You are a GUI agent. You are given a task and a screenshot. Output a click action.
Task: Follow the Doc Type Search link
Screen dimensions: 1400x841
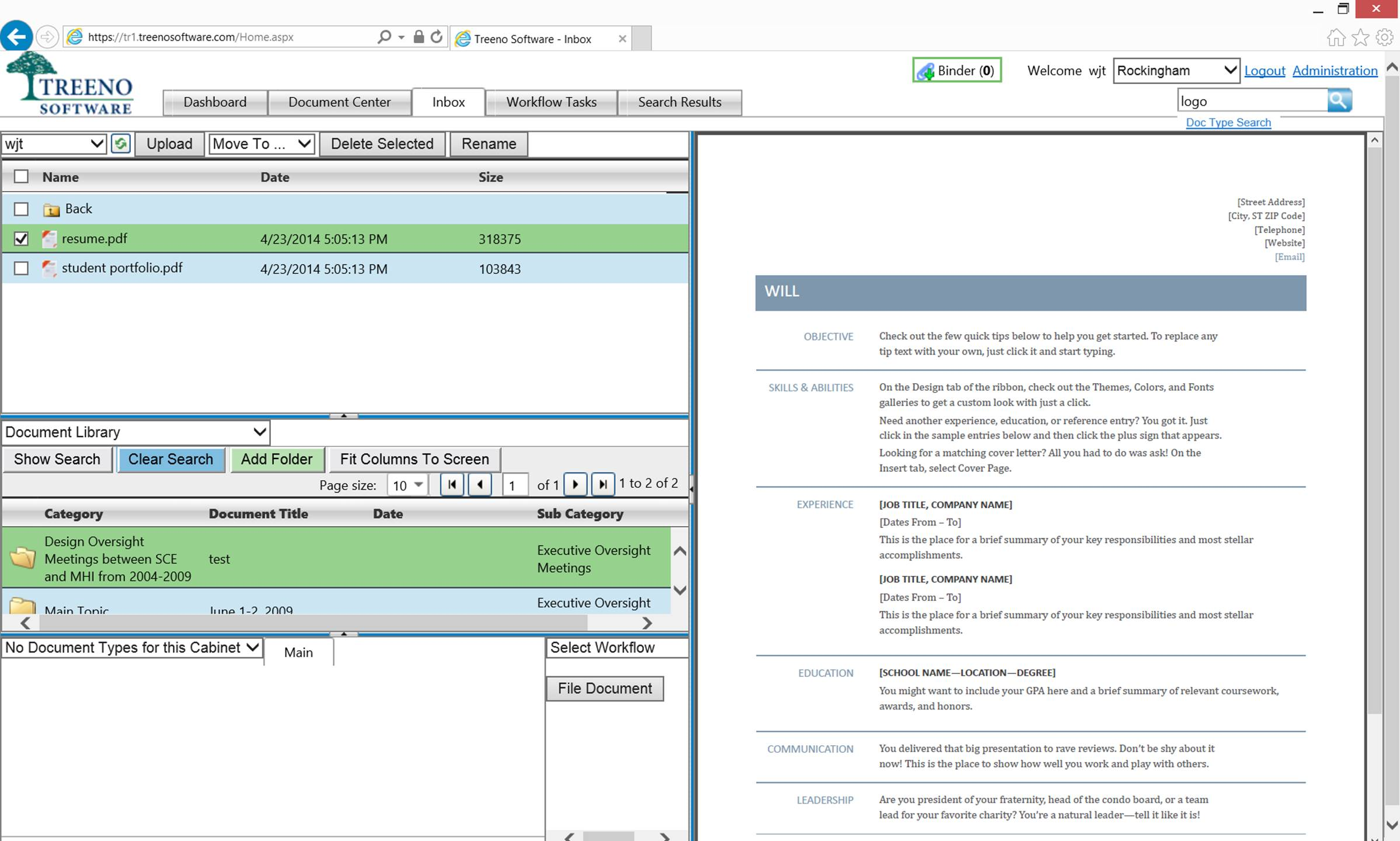click(1228, 122)
